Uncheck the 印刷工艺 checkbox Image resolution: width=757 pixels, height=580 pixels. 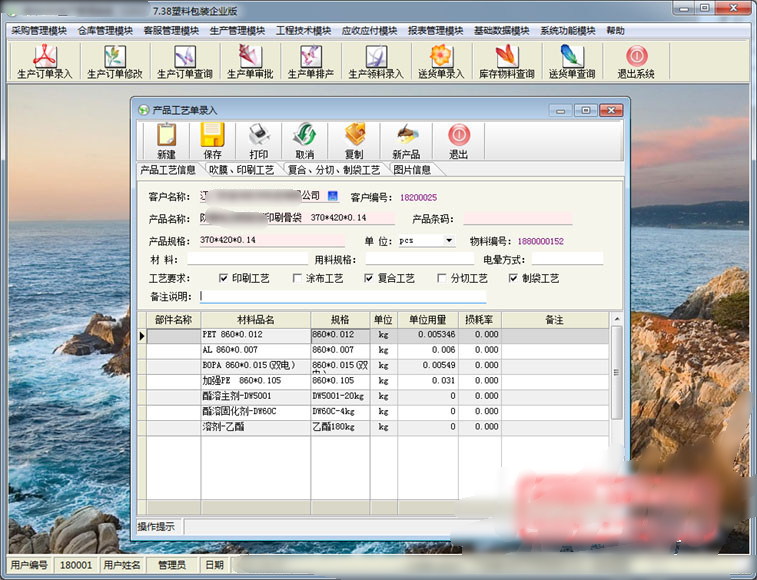[x=223, y=278]
